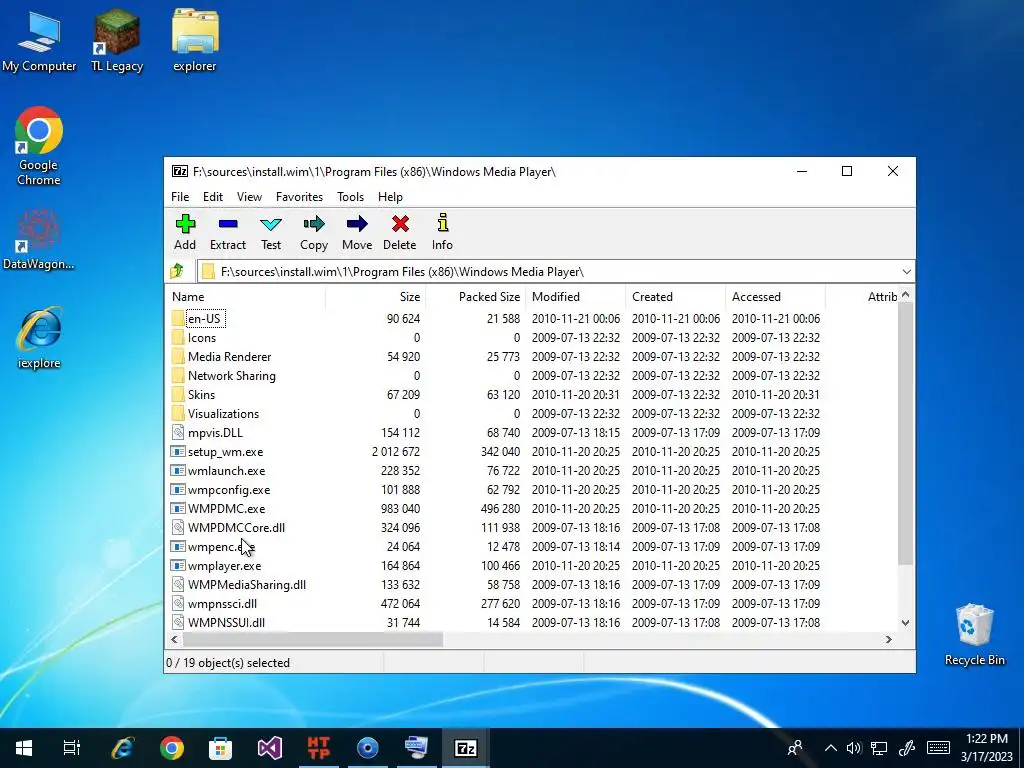This screenshot has width=1024, height=768.
Task: Open the Edit menu
Action: (213, 197)
